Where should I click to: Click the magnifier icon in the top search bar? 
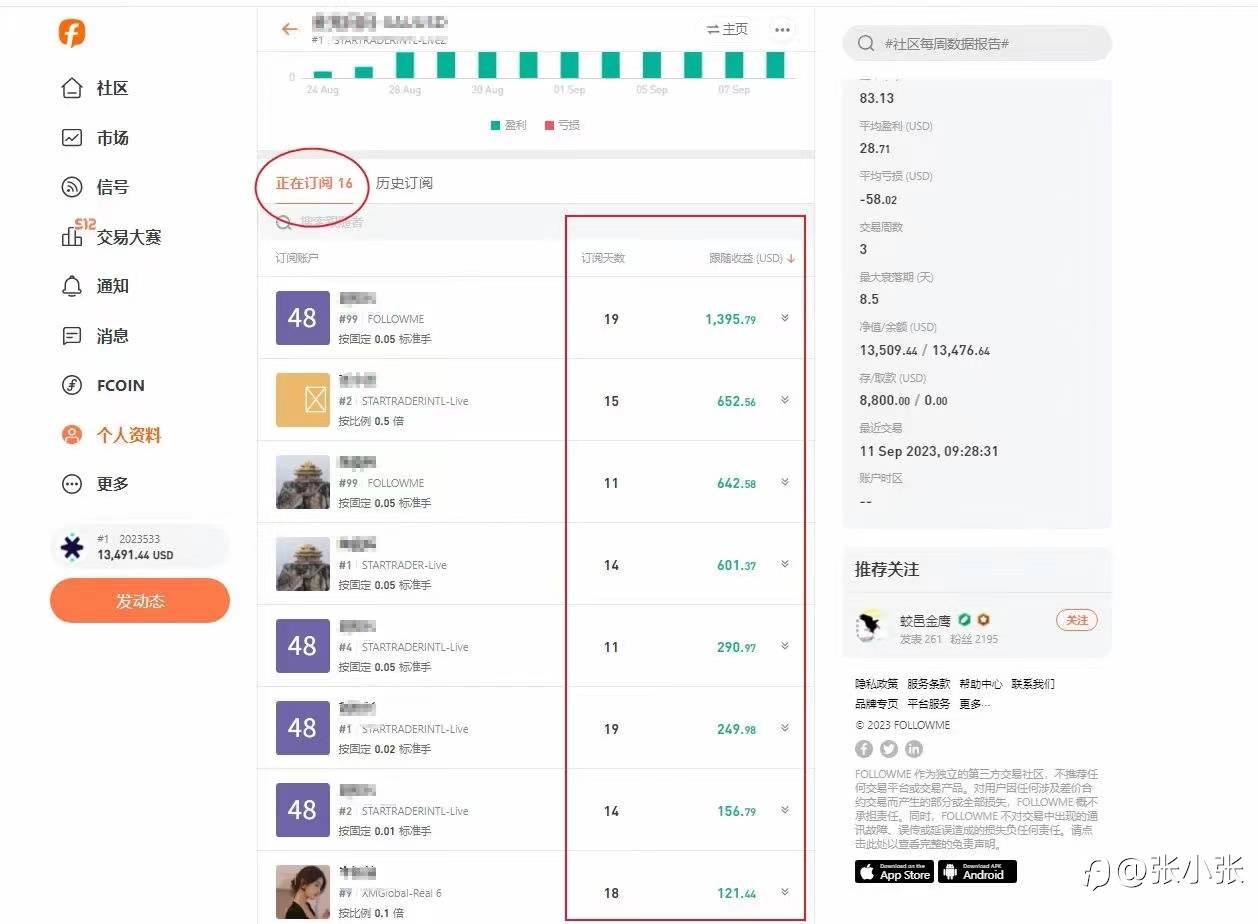coord(865,44)
